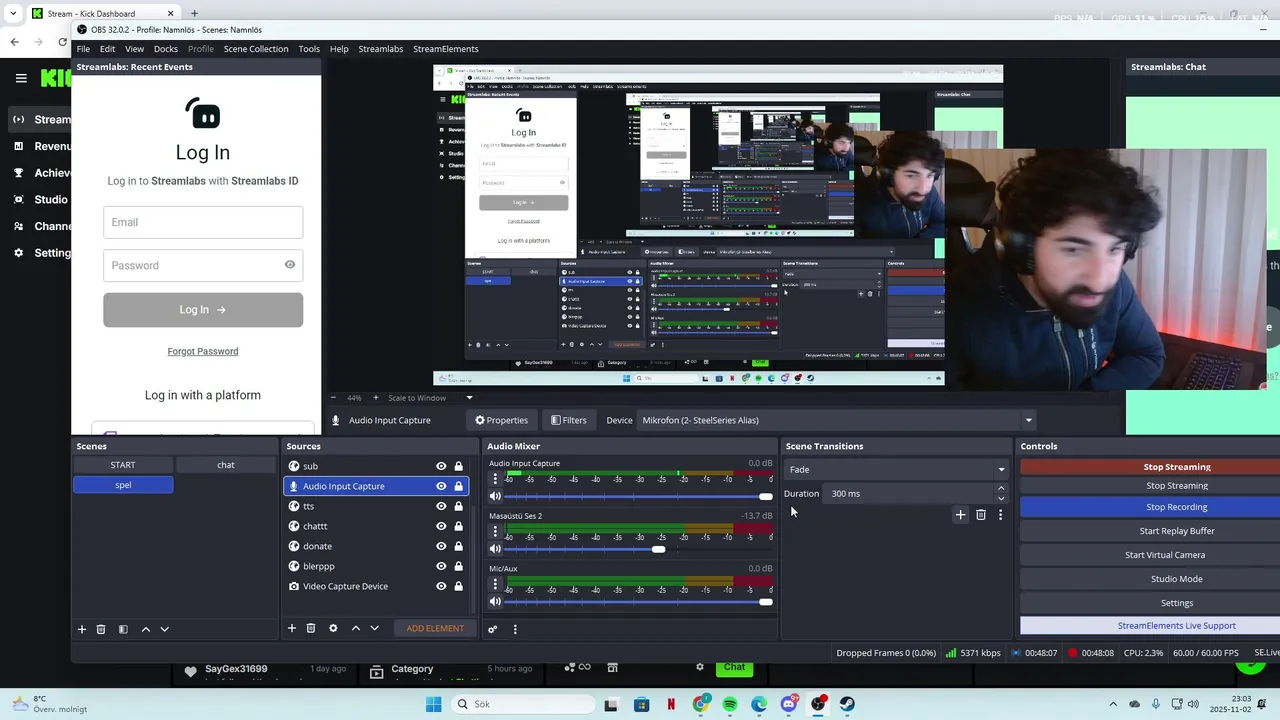Move source down arrow in Sources panel

pos(375,628)
